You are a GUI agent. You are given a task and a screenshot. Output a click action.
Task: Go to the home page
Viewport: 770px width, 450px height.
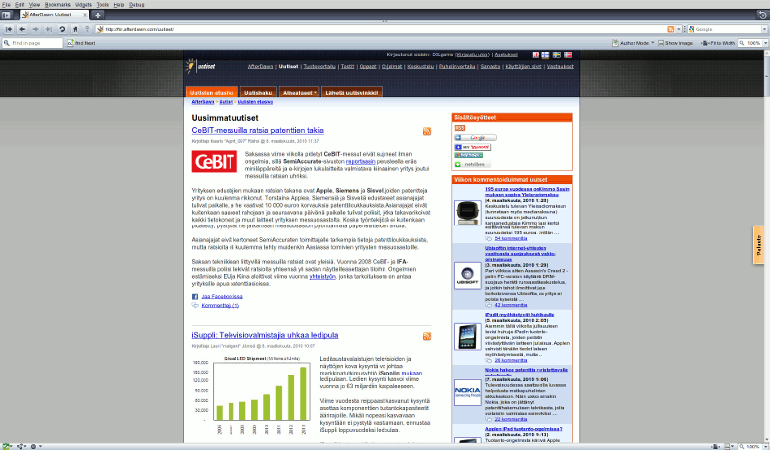coord(75,29)
